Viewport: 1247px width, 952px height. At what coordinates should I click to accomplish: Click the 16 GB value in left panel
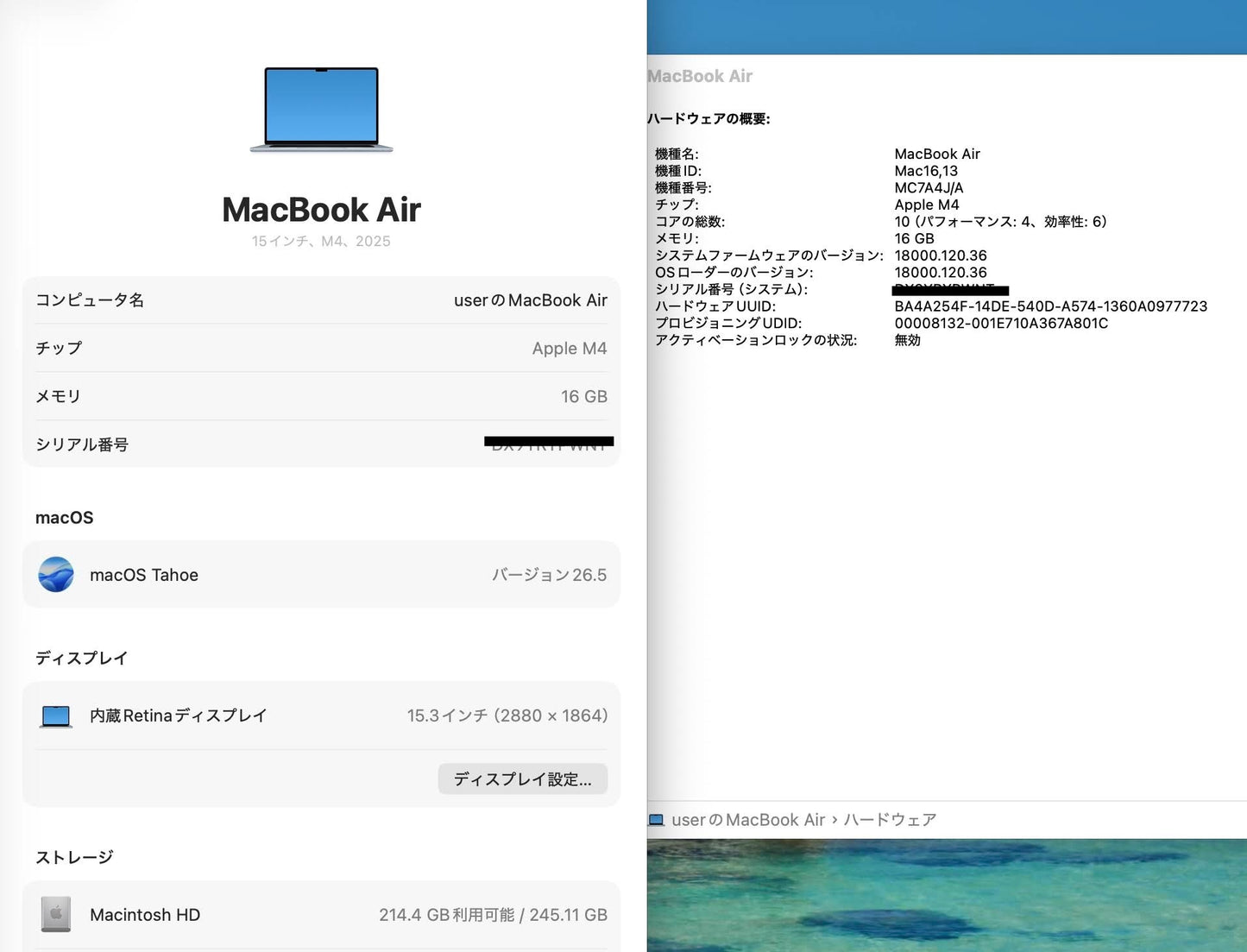pos(584,397)
